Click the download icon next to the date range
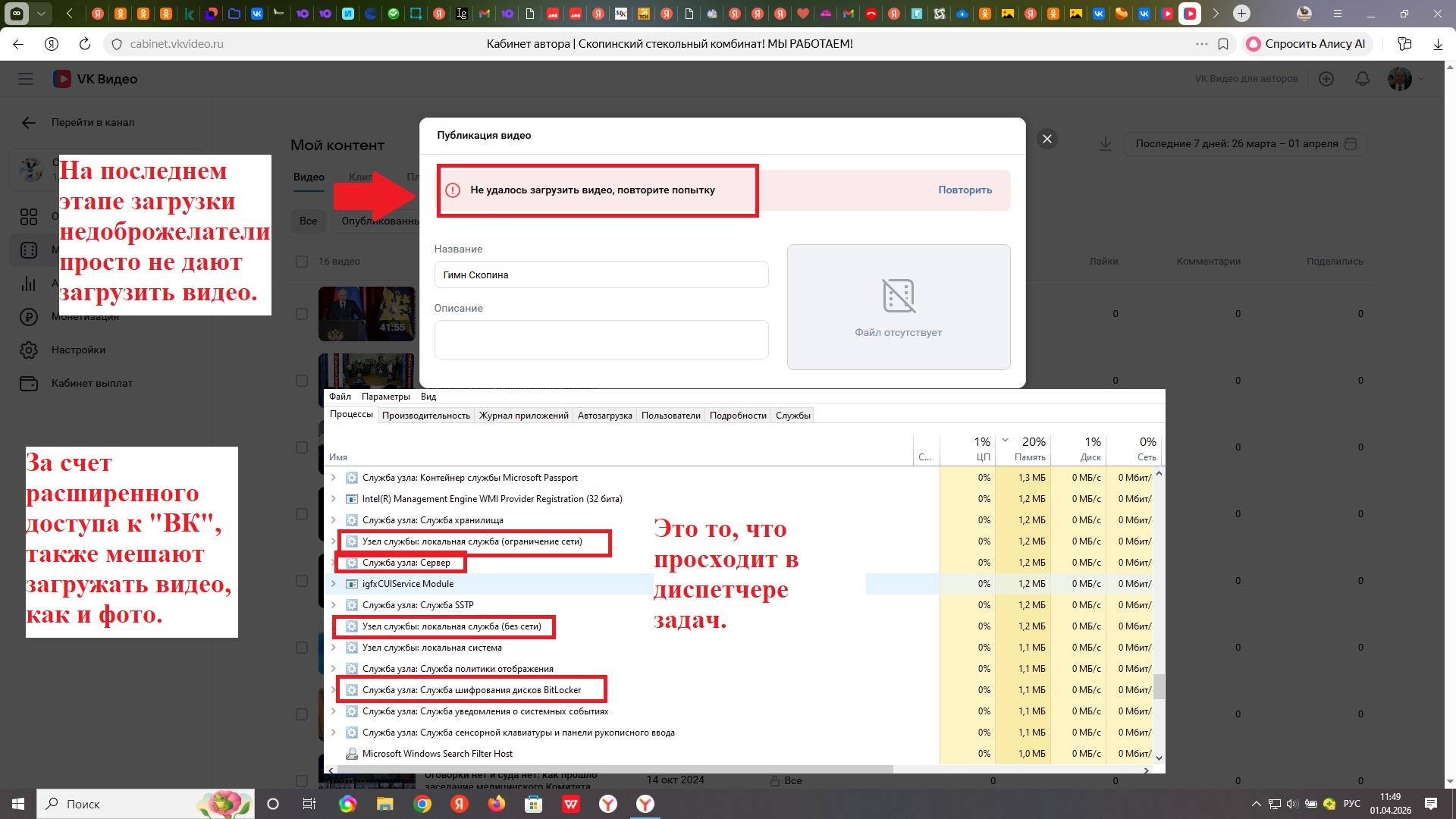The width and height of the screenshot is (1456, 819). coord(1105,144)
